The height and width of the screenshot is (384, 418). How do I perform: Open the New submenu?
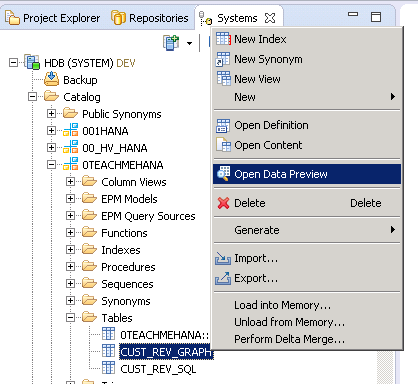(x=307, y=97)
